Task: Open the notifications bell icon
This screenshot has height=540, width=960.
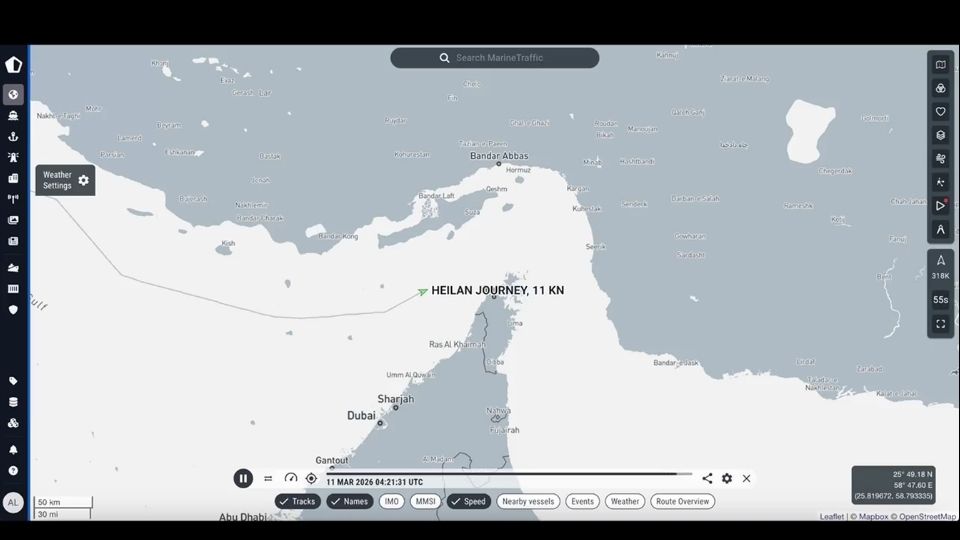Action: tap(13, 450)
